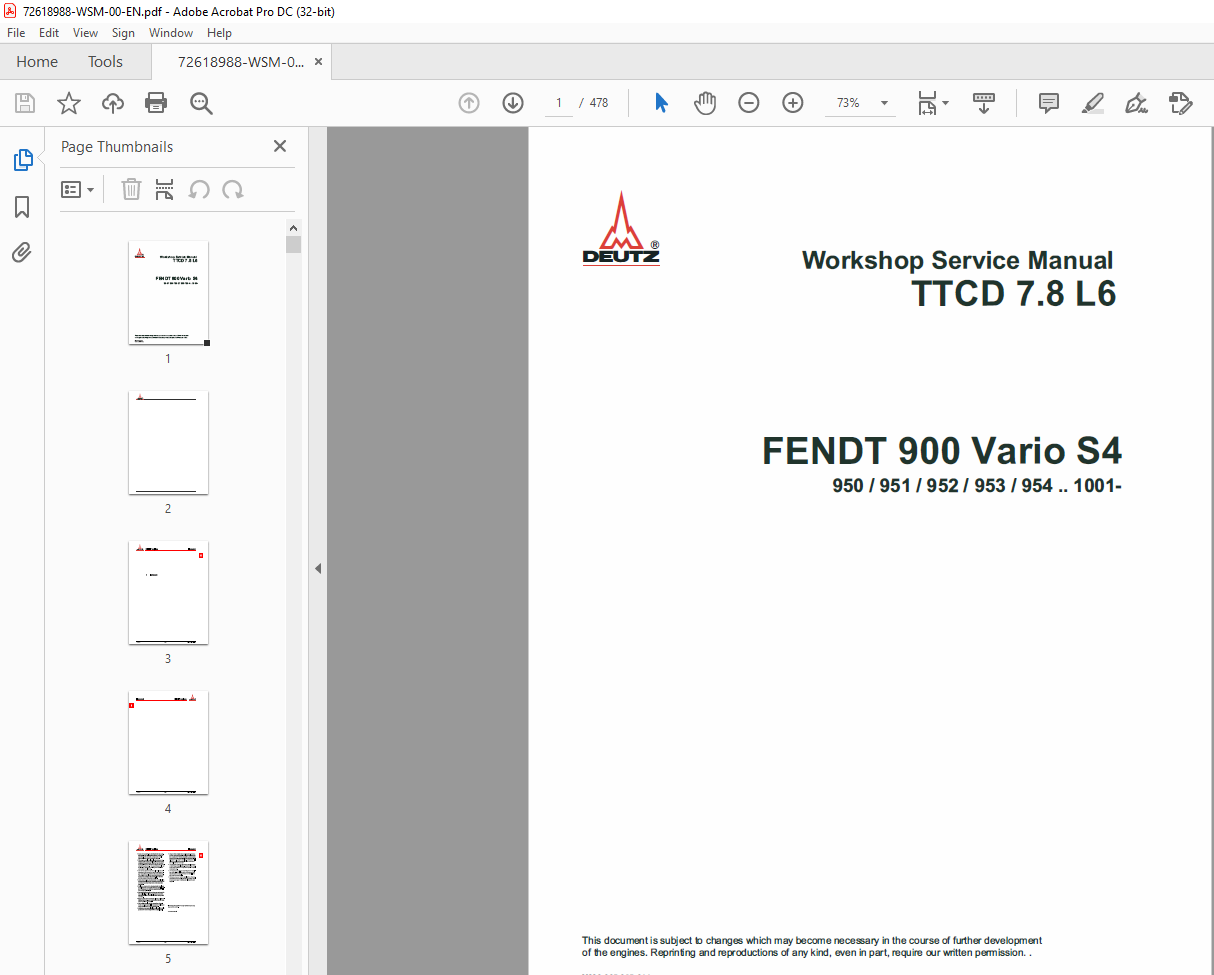This screenshot has width=1214, height=975.
Task: Open the find text magnifier
Action: (201, 103)
